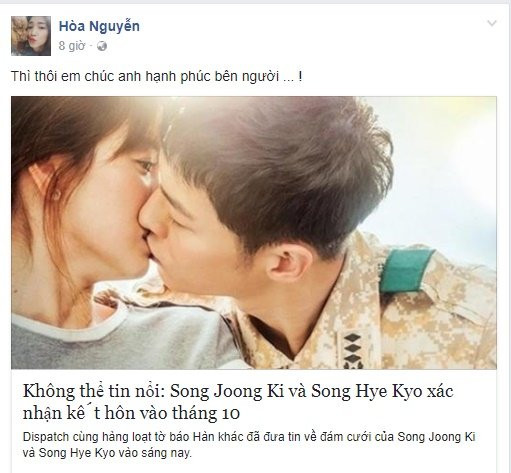Click the caption 'Thì thôi em chúc anh hạnh phúc'
Viewport: 511px width, 473px height.
pos(157,76)
